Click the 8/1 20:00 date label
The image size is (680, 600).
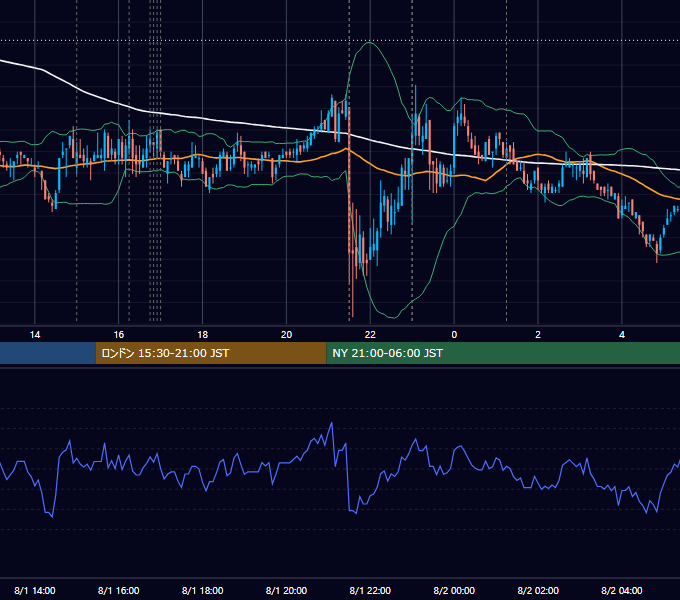286,590
